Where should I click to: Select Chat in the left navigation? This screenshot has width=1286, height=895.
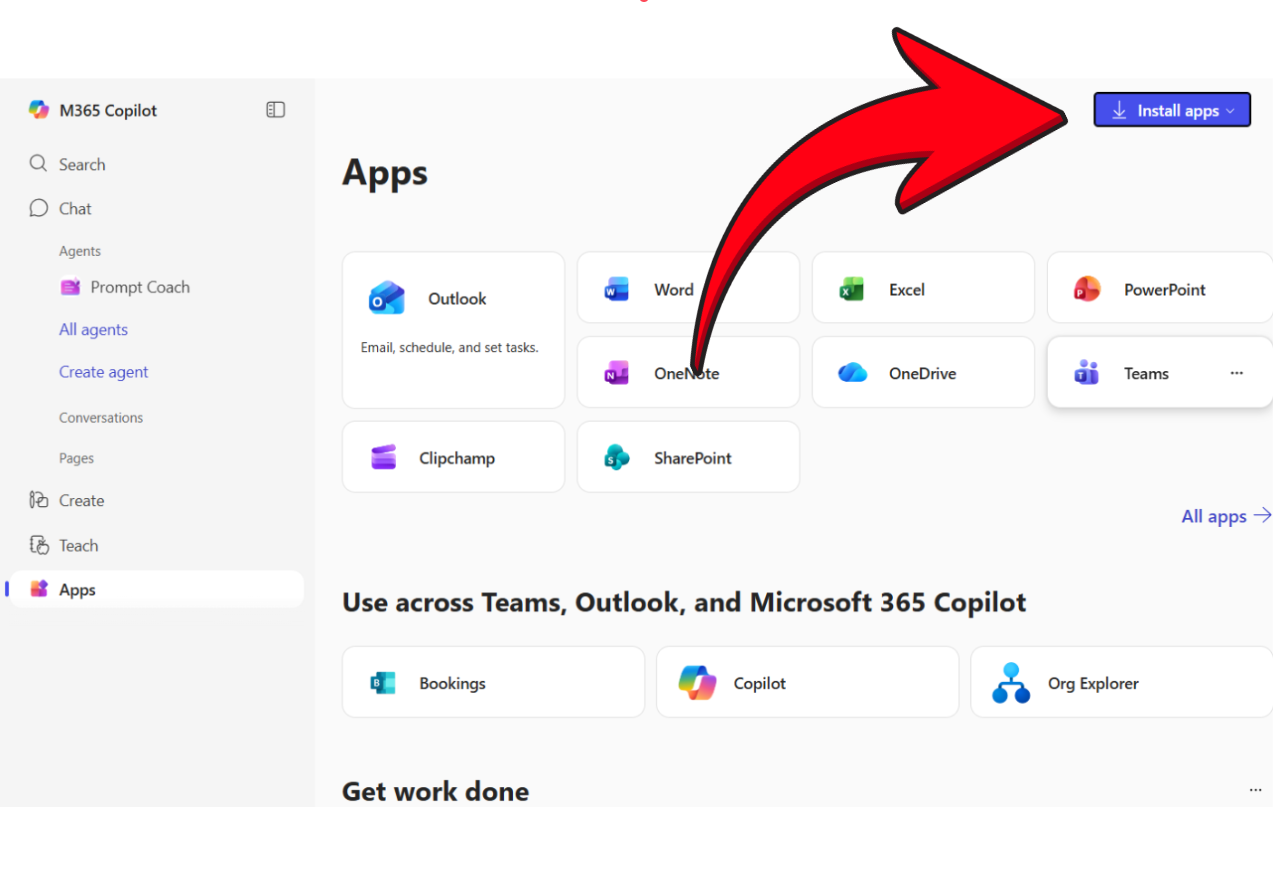coord(75,209)
